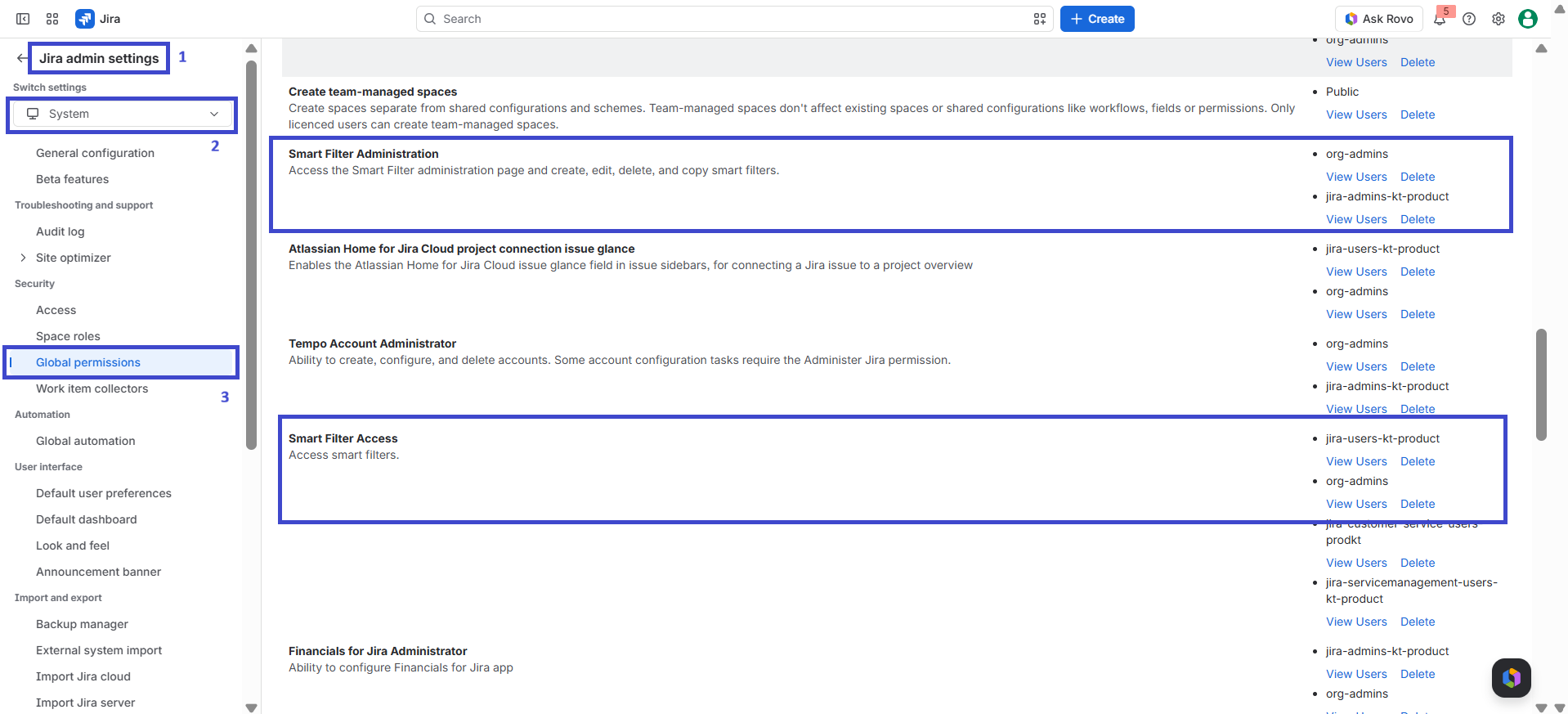The image size is (1568, 714).
Task: View Users for Public group
Action: (1356, 115)
